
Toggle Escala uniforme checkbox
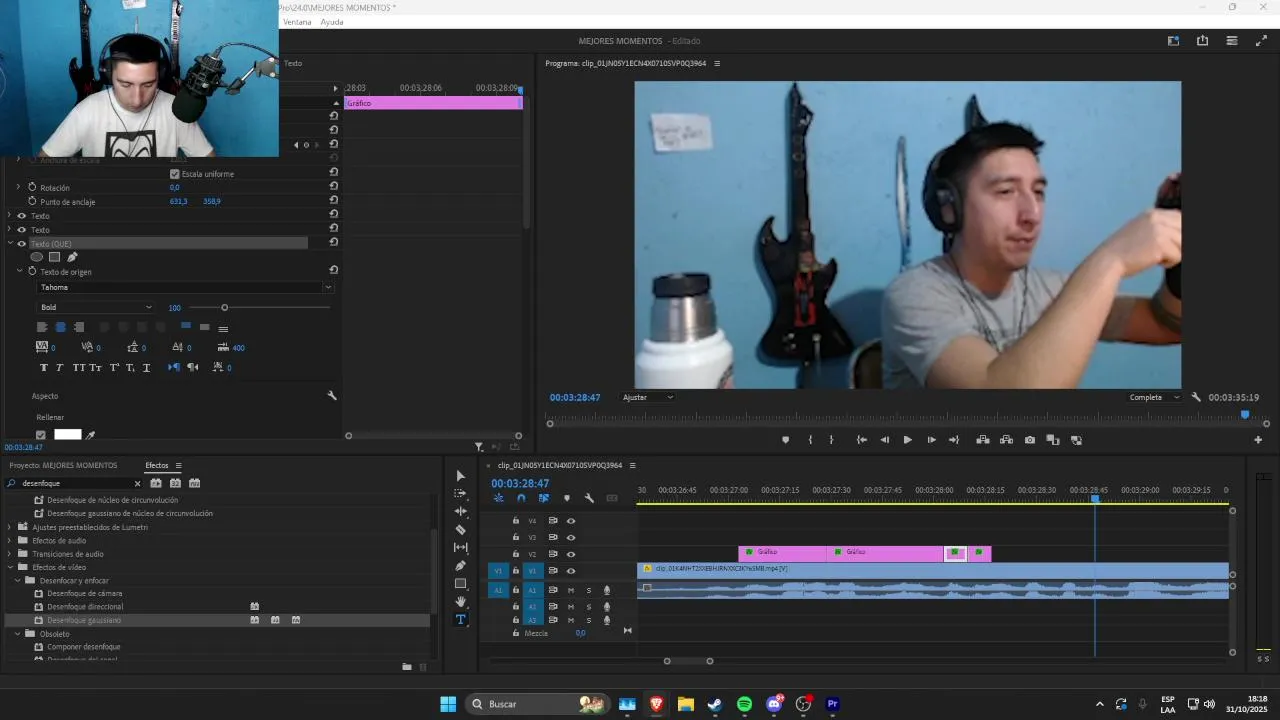[x=174, y=174]
